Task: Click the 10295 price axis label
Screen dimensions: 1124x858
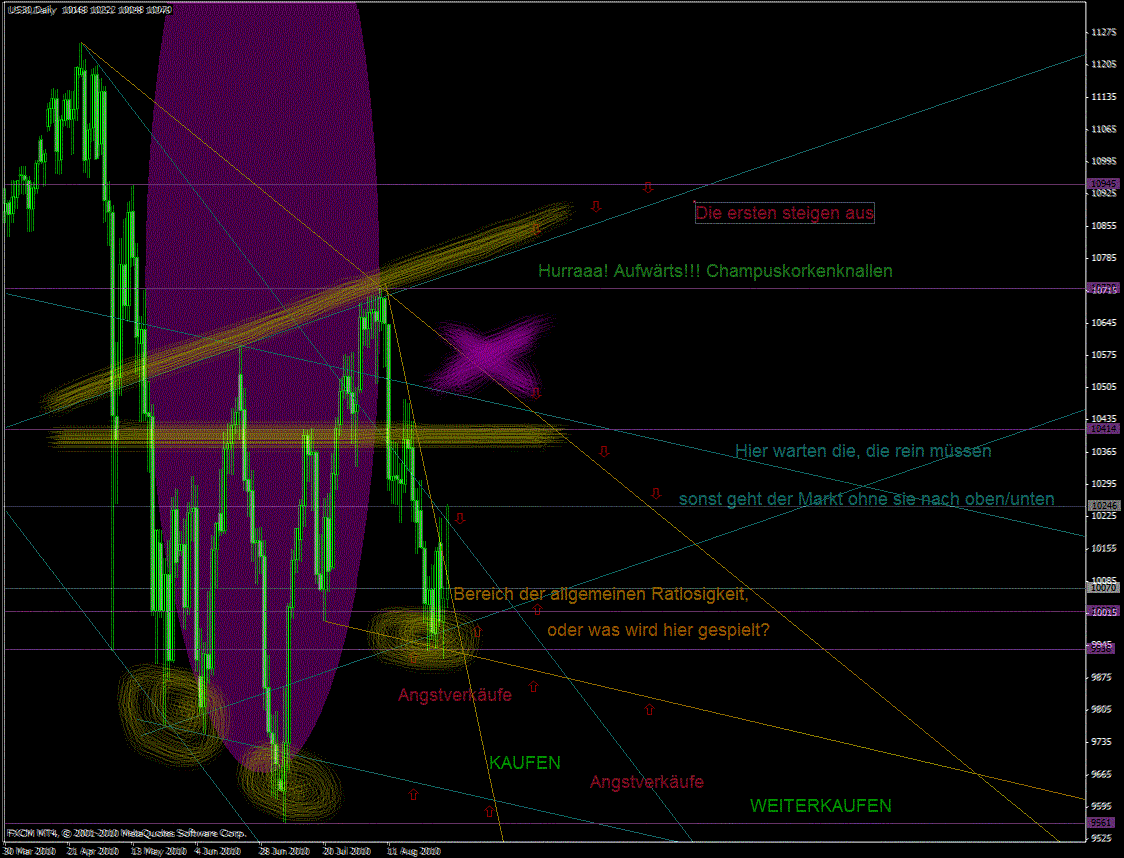Action: 1104,484
